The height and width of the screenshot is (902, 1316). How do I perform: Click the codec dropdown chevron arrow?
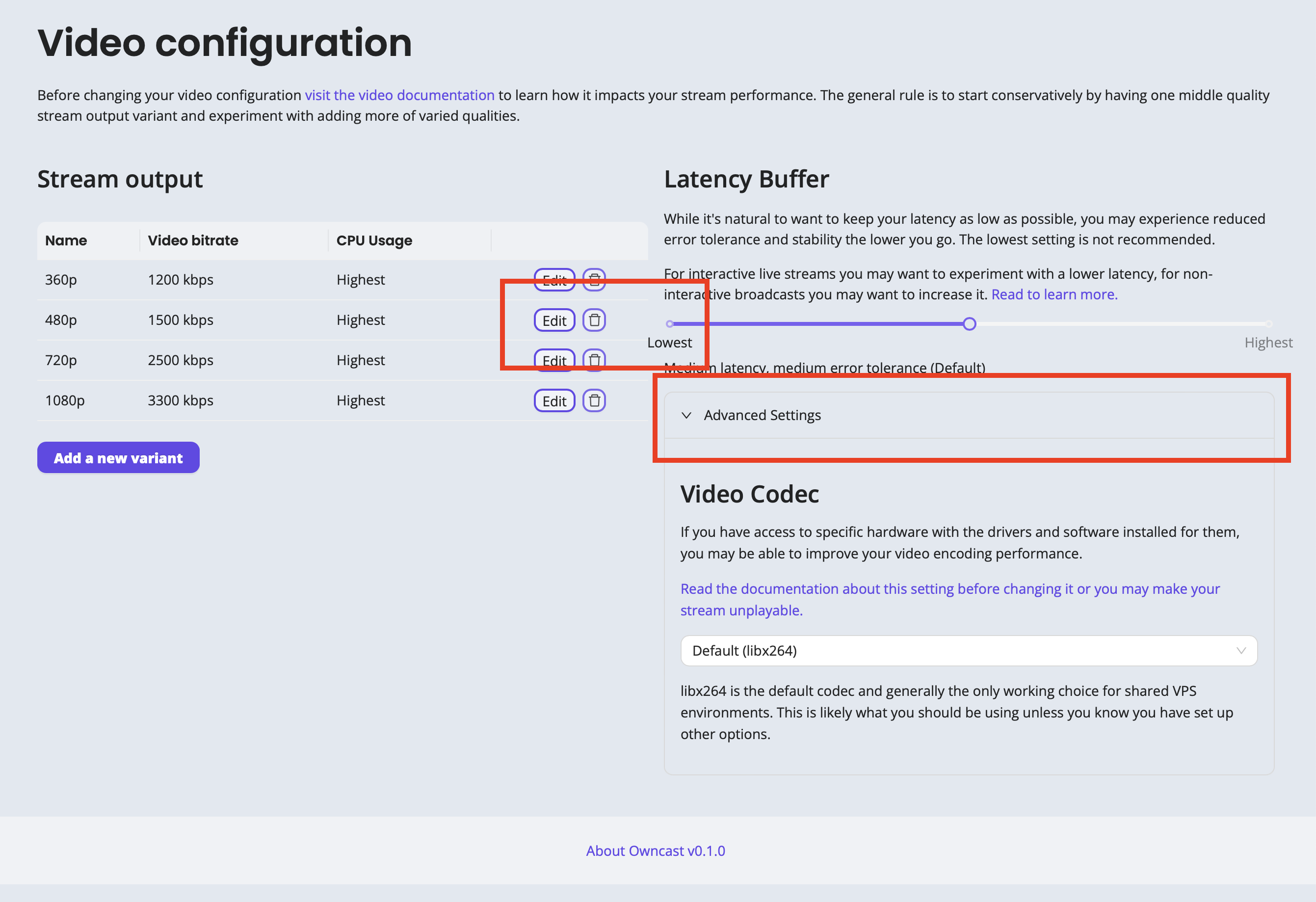1241,651
